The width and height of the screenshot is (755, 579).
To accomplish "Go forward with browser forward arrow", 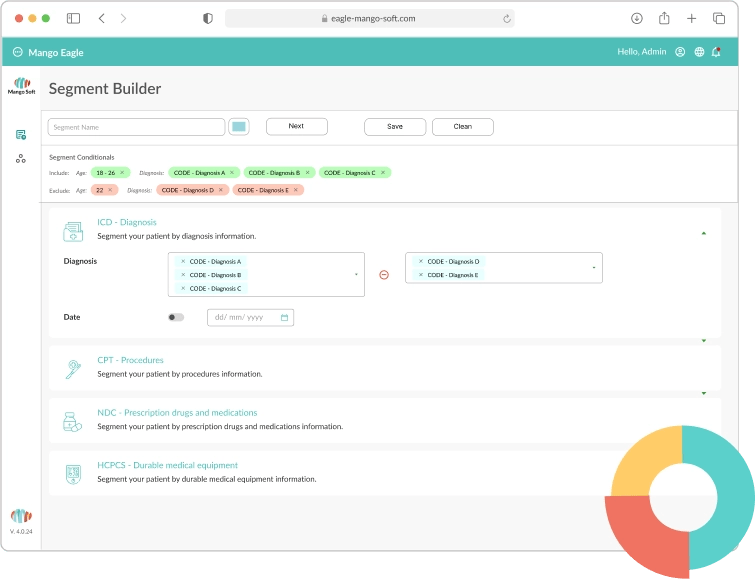I will 123,18.
